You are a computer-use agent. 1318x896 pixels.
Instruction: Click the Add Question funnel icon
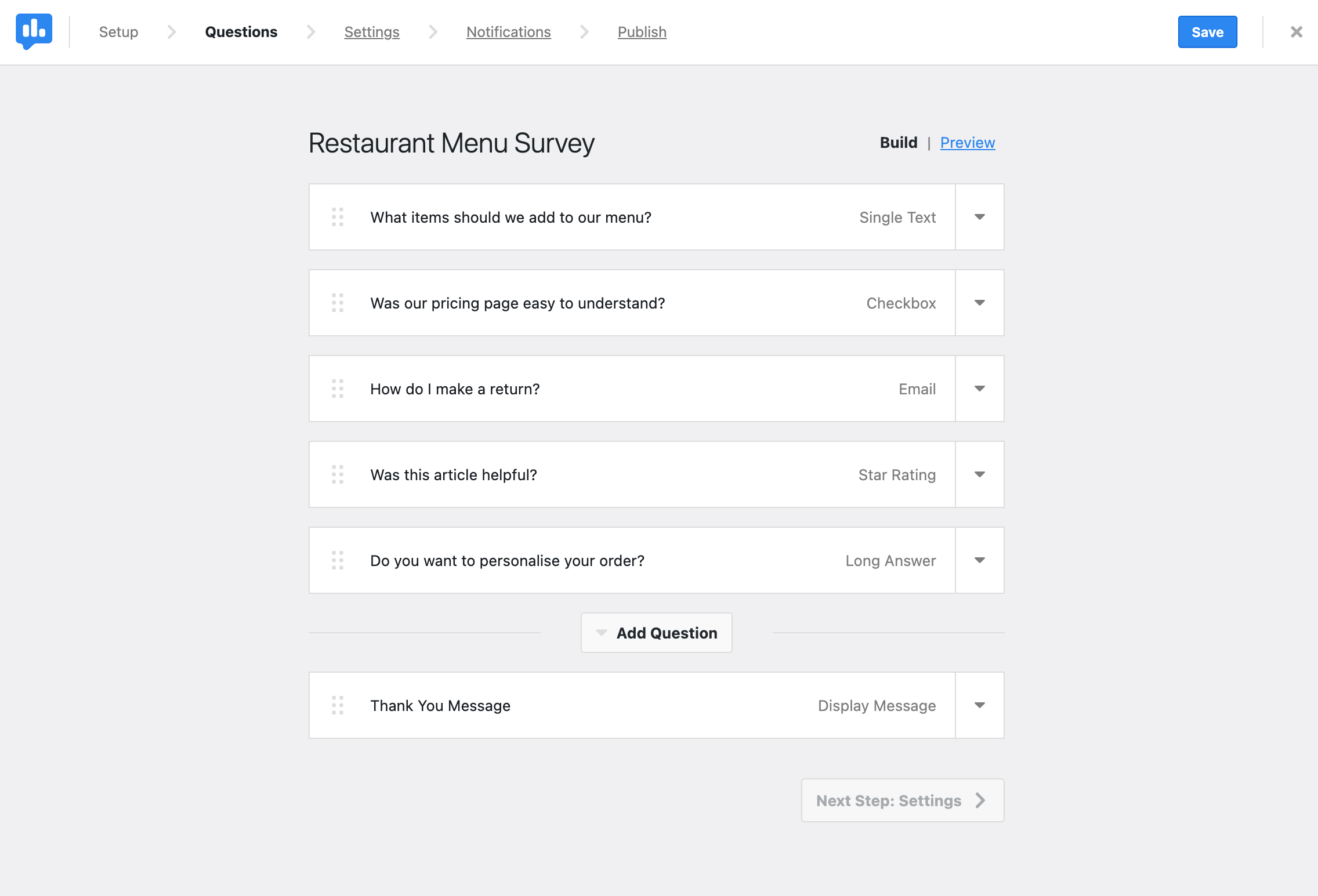[601, 632]
